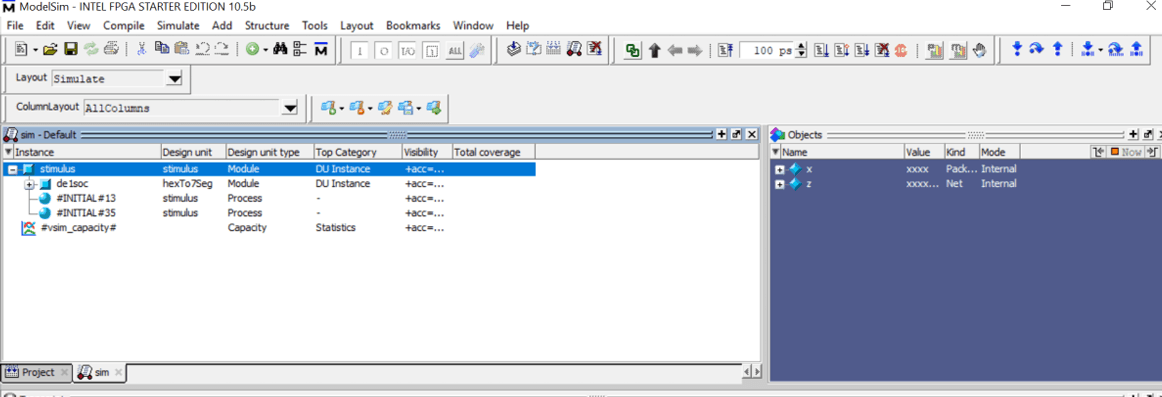The height and width of the screenshot is (397, 1162).
Task: Toggle the Inputs 'I' filter button
Action: pos(360,51)
